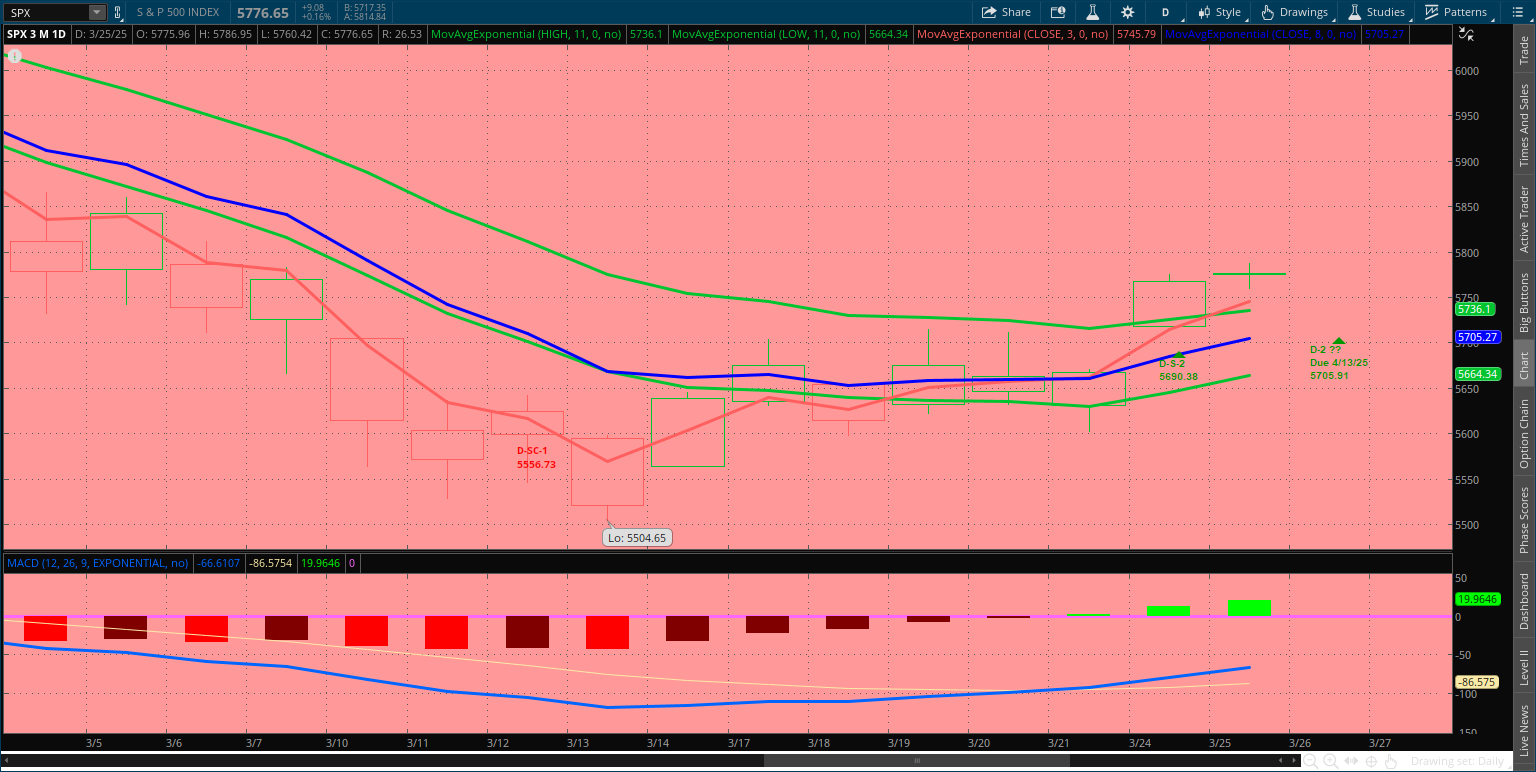
Task: Click the chart alert exclamation badge
Action: click(x=14, y=56)
